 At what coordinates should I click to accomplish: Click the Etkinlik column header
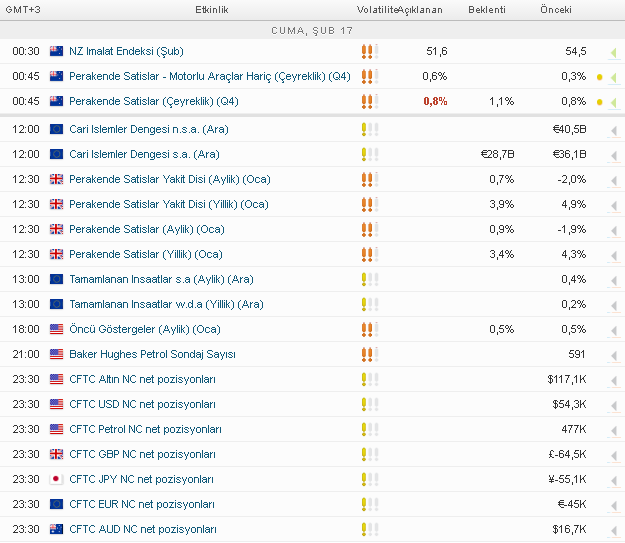[x=212, y=10]
